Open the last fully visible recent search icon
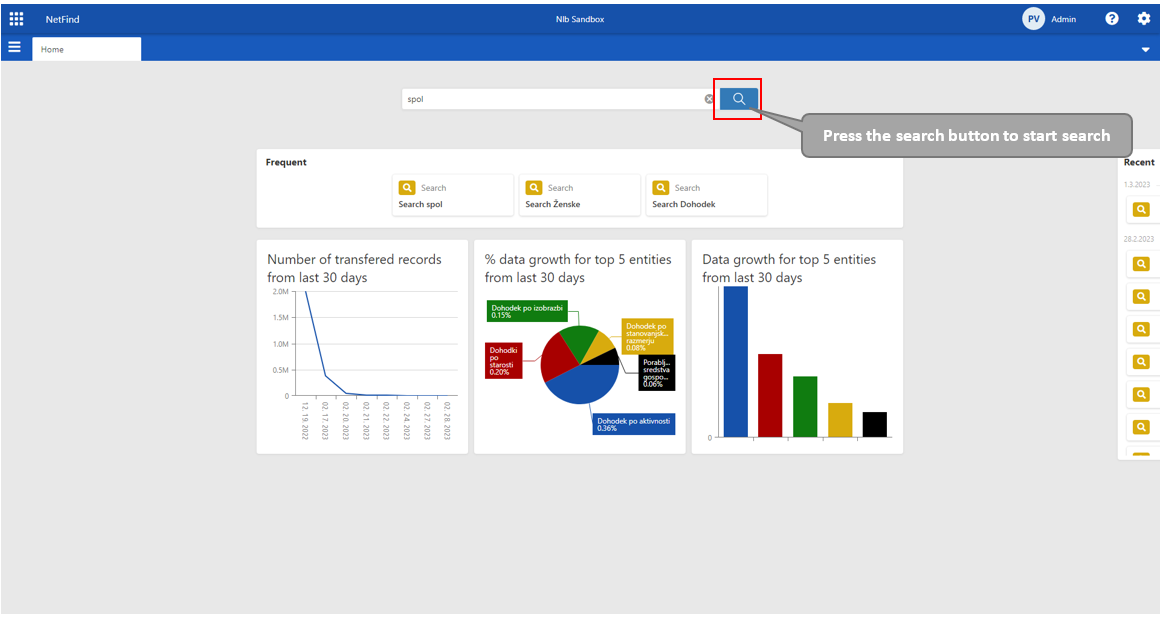The image size is (1164, 621). tap(1141, 427)
